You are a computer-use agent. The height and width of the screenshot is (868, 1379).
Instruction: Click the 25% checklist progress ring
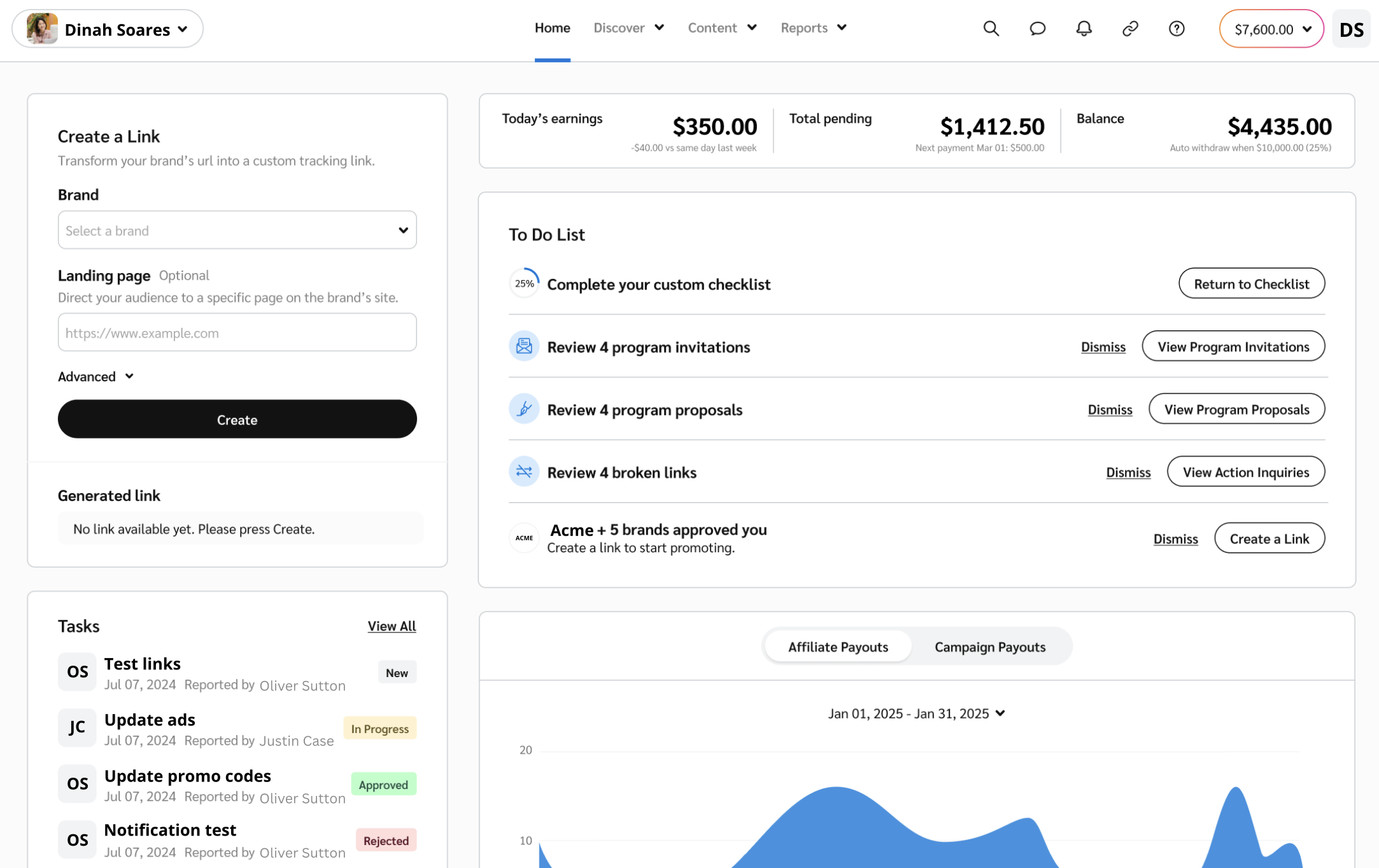524,284
